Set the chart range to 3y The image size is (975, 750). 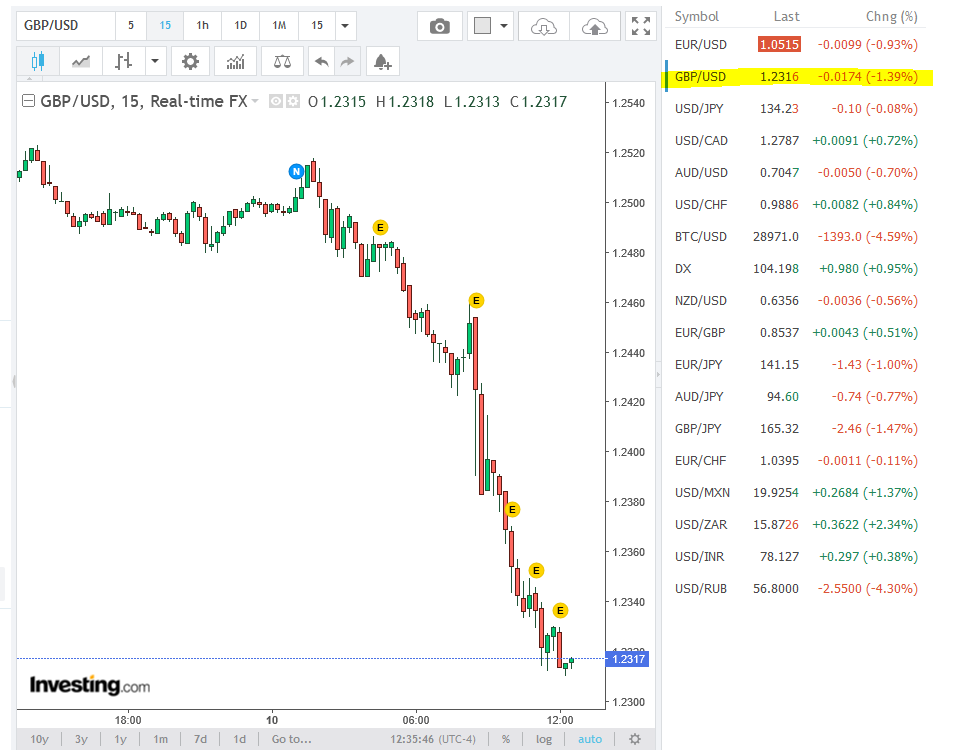click(x=81, y=739)
